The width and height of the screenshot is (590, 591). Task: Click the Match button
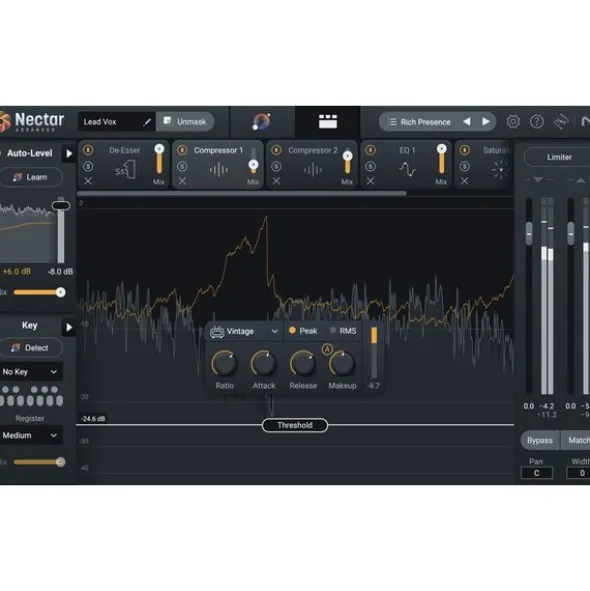[x=576, y=440]
